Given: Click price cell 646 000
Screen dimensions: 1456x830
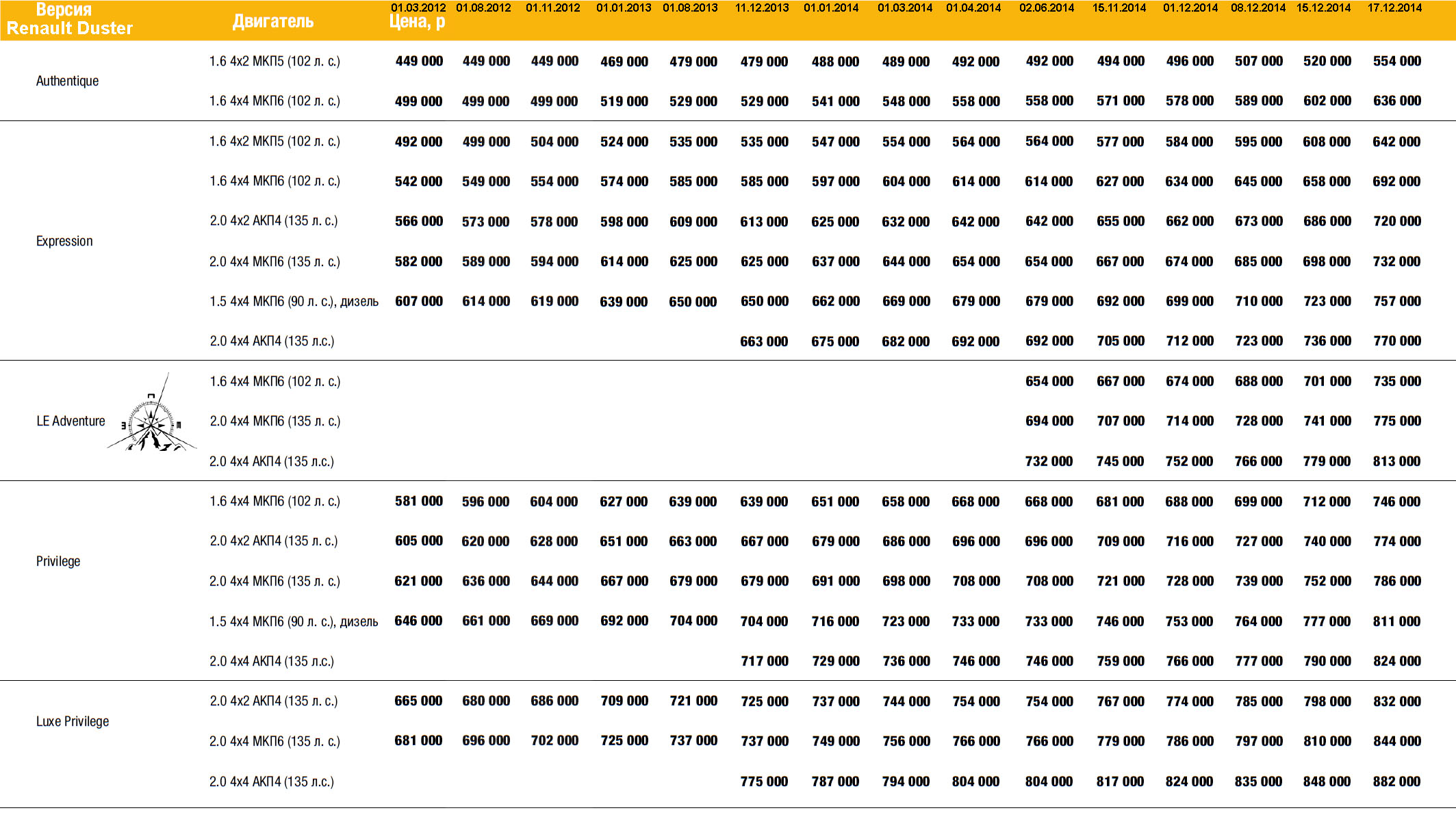Looking at the screenshot, I should coord(418,621).
